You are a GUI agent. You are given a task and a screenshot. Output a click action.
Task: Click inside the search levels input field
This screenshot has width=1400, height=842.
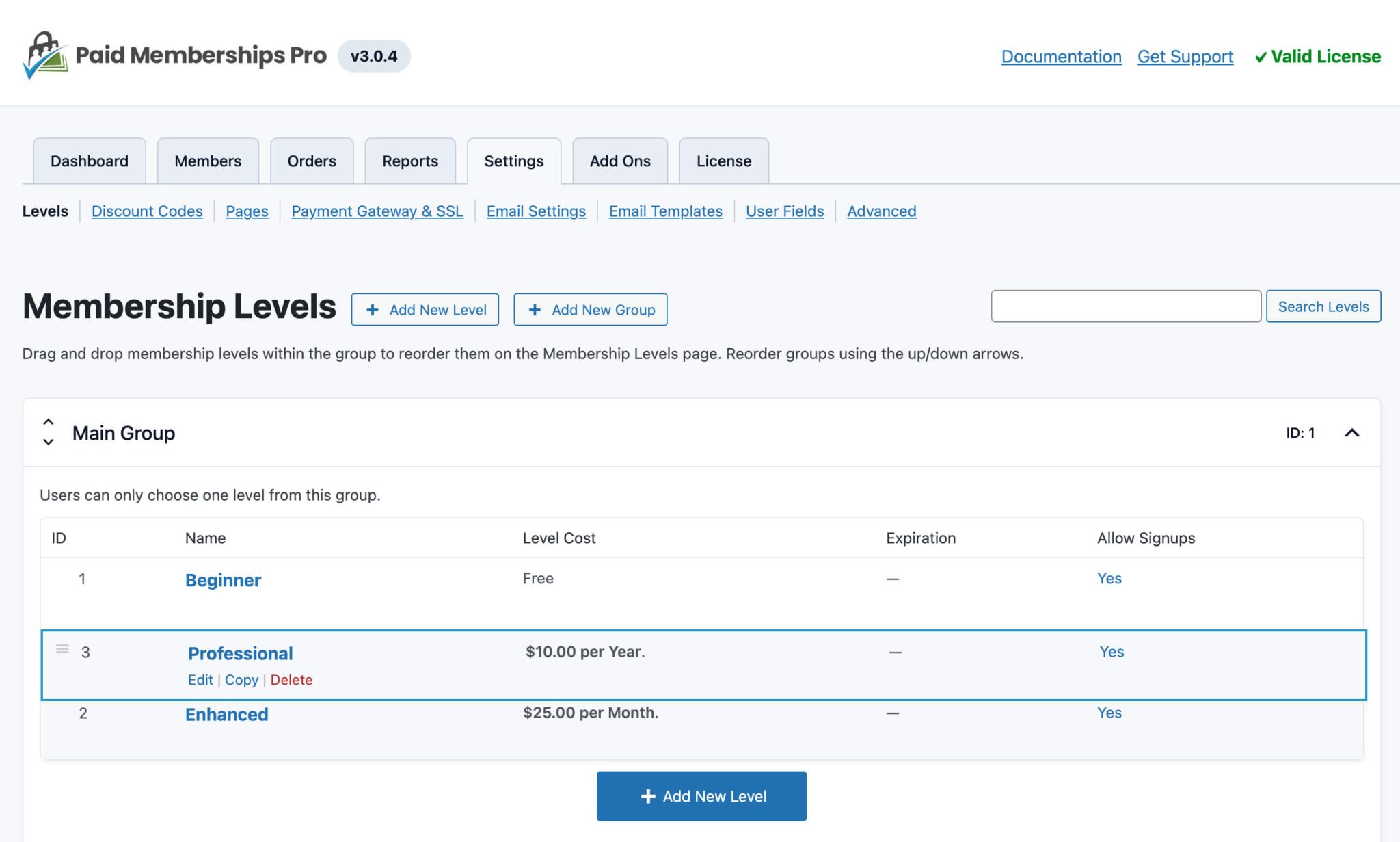tap(1127, 306)
